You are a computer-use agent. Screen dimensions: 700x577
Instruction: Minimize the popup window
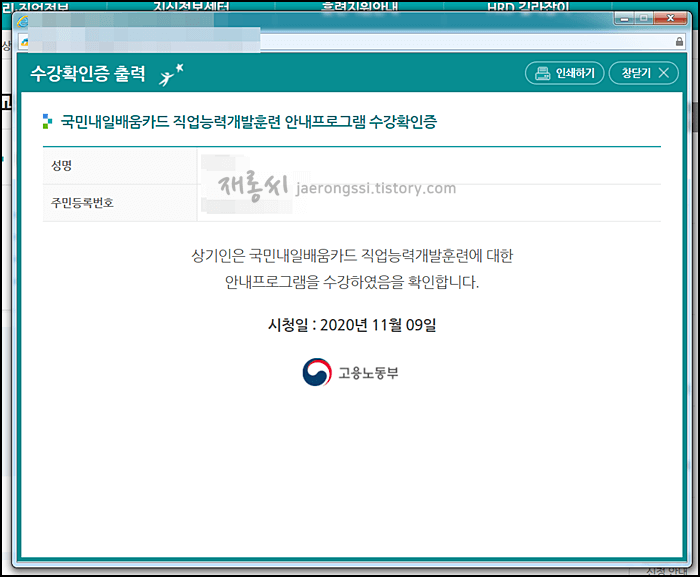tap(624, 19)
